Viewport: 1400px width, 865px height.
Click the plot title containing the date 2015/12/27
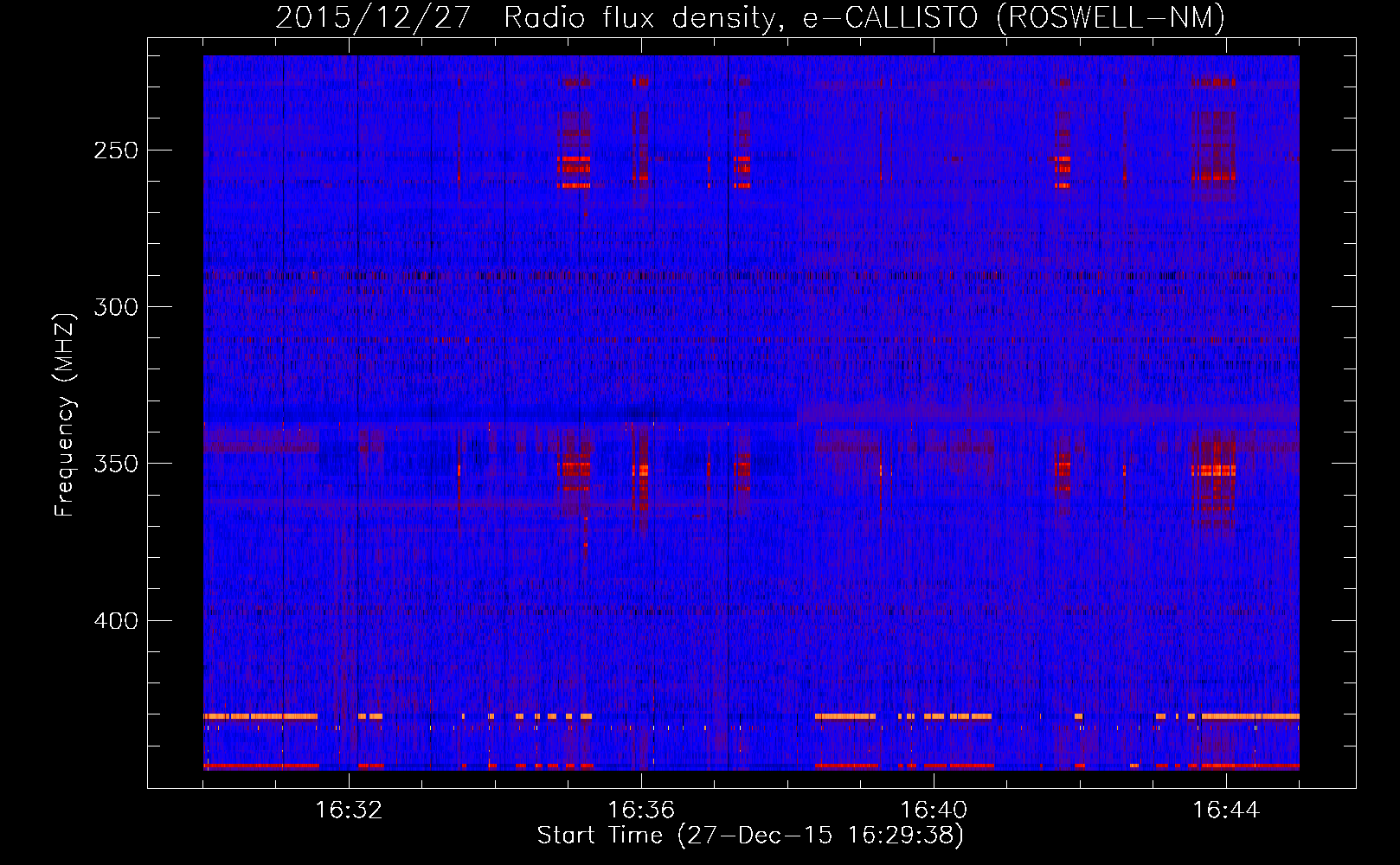pos(750,18)
